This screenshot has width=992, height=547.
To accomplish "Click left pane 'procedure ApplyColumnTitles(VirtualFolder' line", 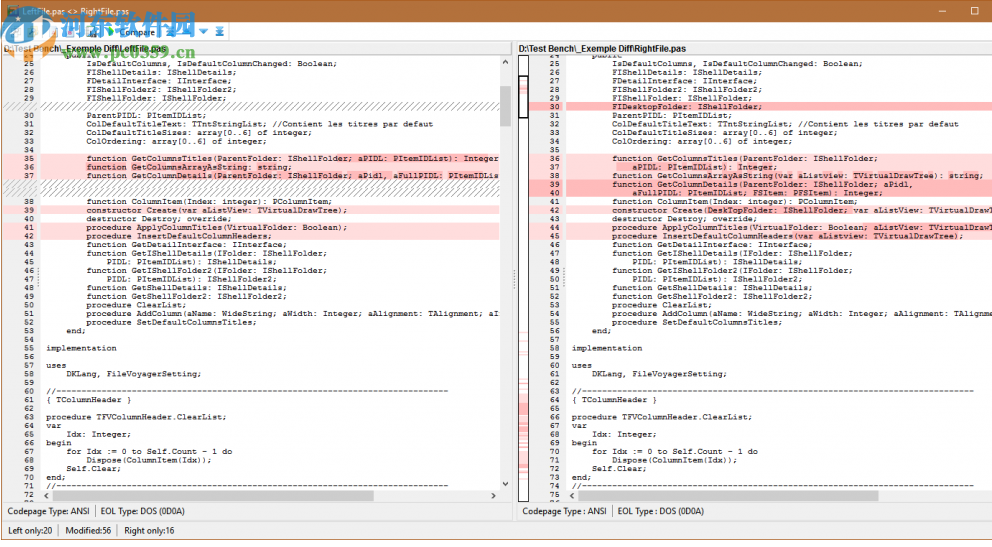I will click(216, 228).
